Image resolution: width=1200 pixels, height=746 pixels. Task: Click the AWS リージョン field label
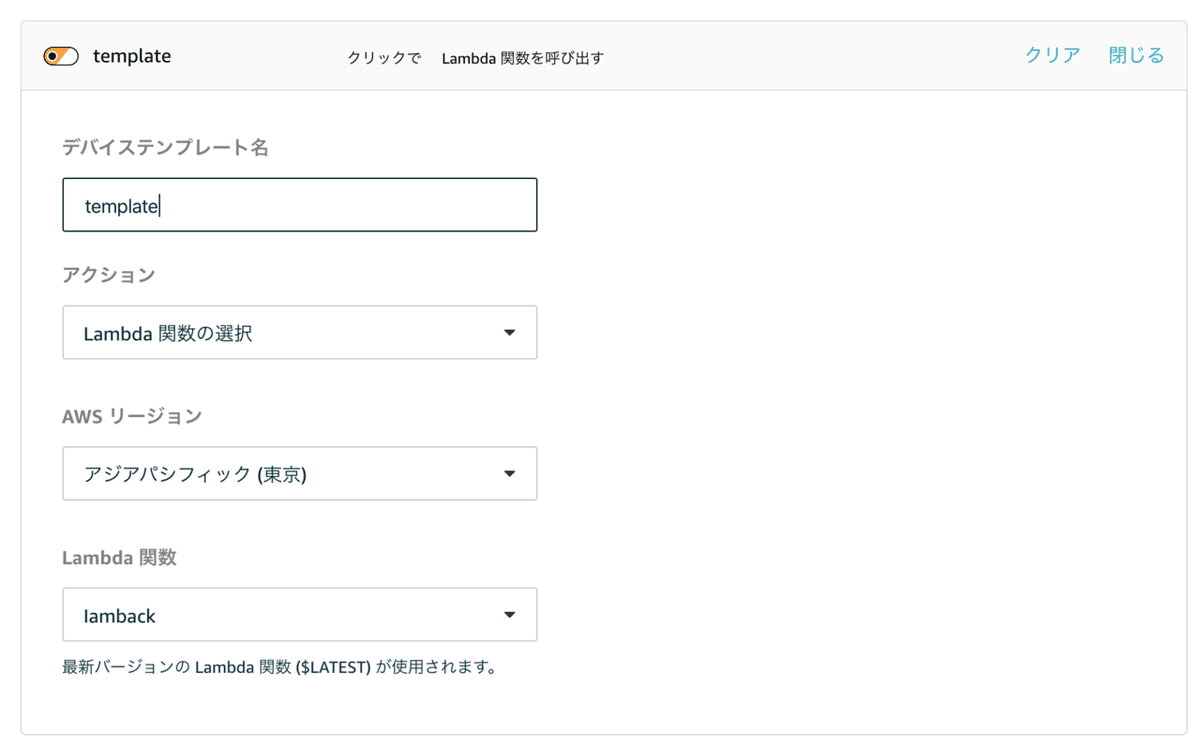(132, 416)
